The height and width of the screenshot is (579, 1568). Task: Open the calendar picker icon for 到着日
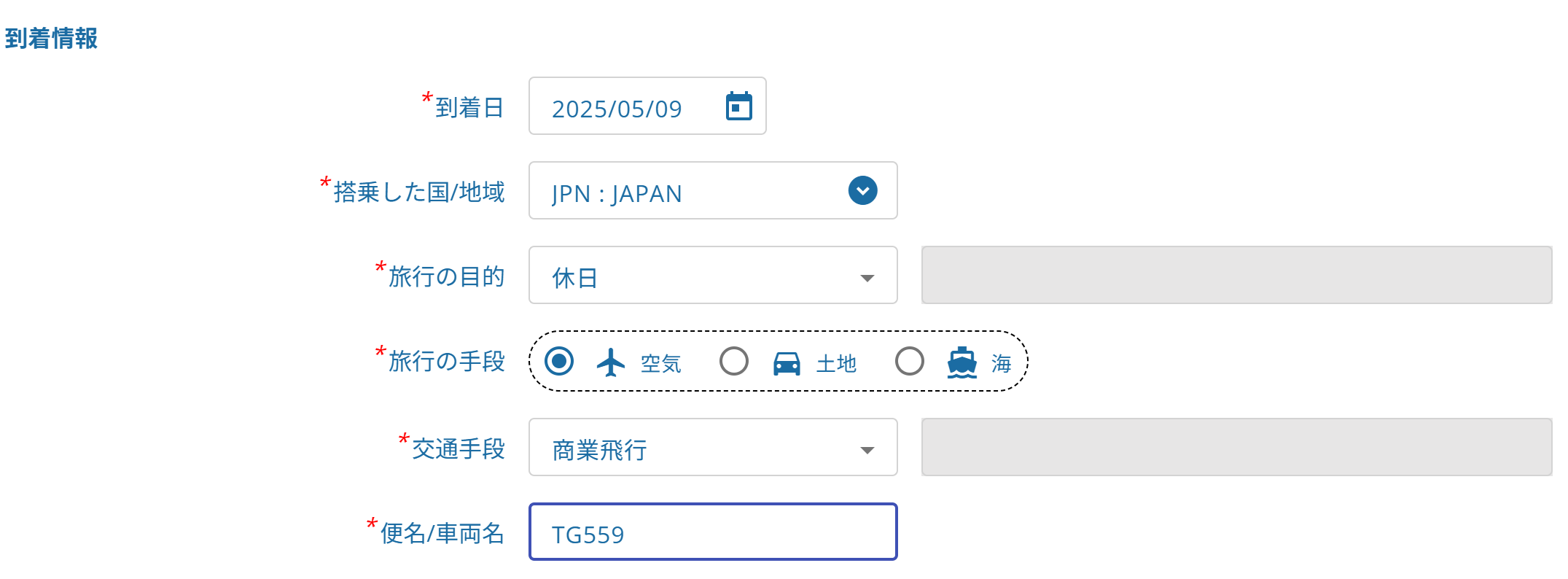(x=738, y=106)
